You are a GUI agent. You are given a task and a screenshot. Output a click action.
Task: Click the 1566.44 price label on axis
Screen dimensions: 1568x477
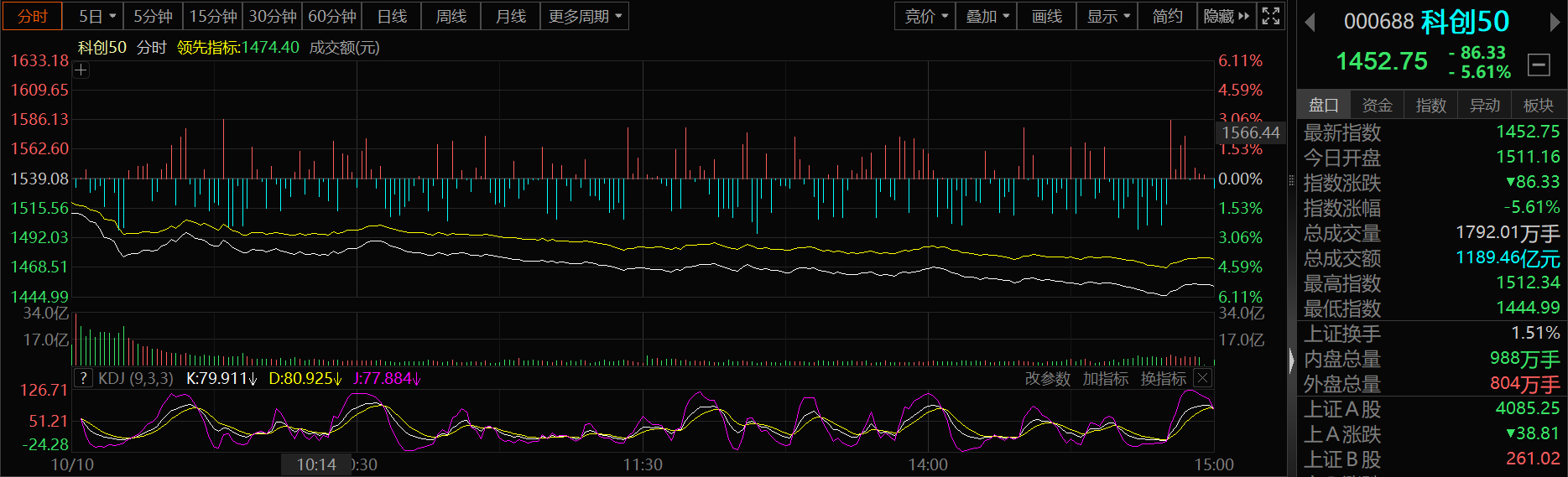tap(1250, 132)
